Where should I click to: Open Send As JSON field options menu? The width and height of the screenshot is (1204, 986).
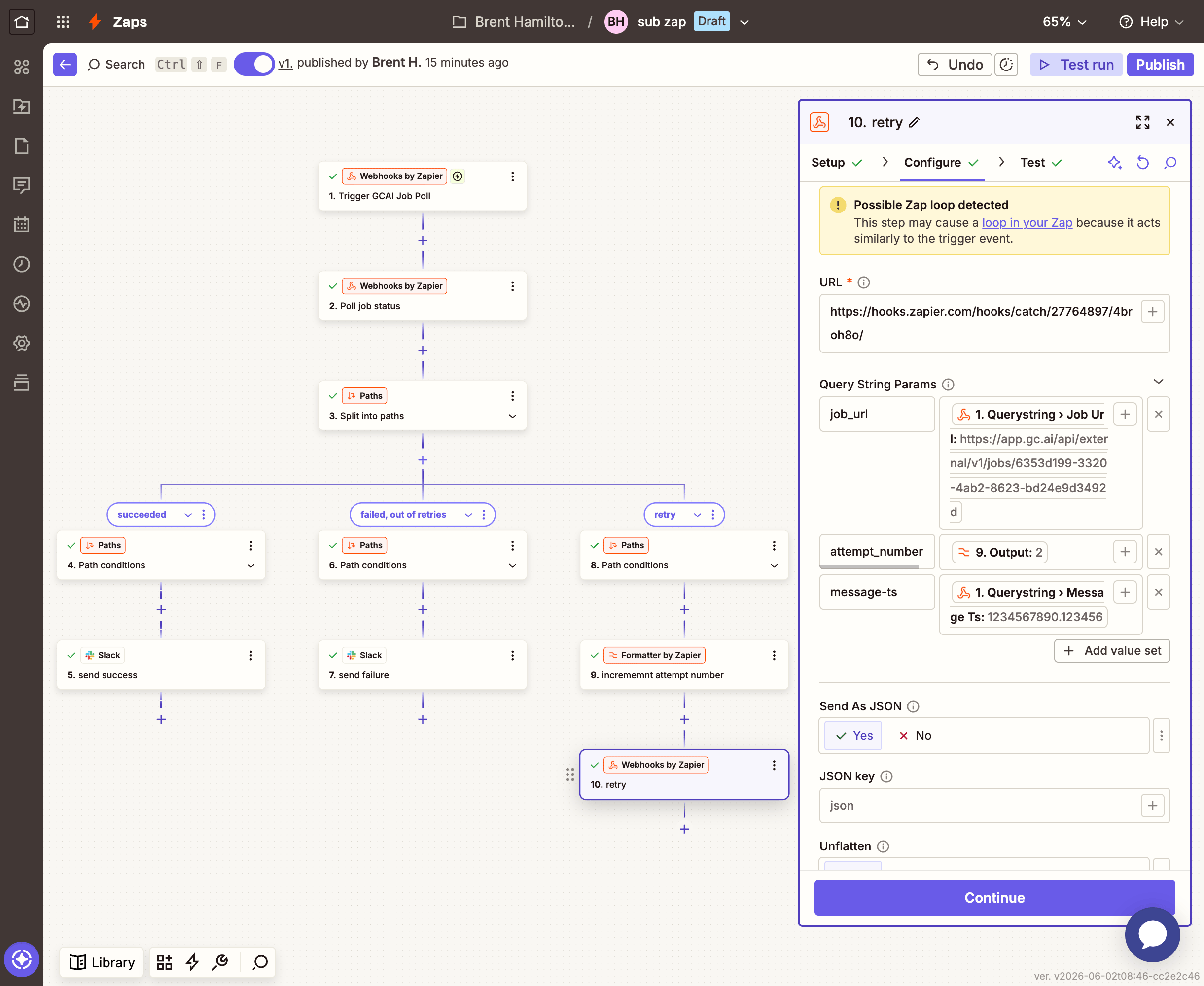click(x=1162, y=736)
